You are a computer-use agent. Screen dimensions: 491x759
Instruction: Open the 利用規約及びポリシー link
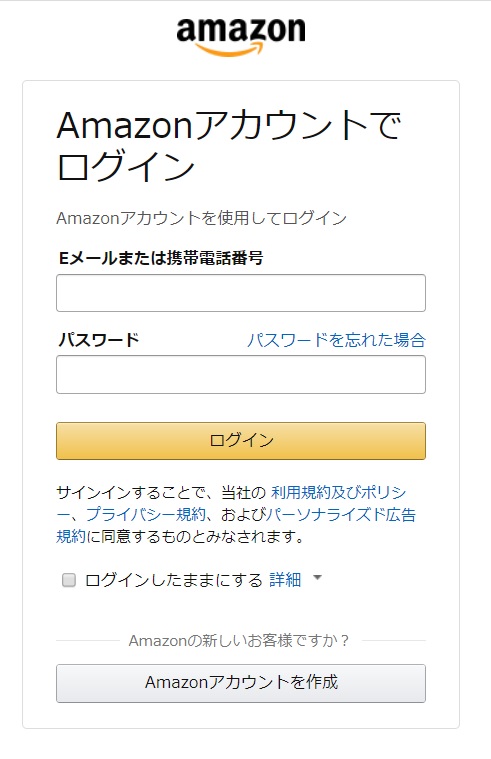[338, 493]
